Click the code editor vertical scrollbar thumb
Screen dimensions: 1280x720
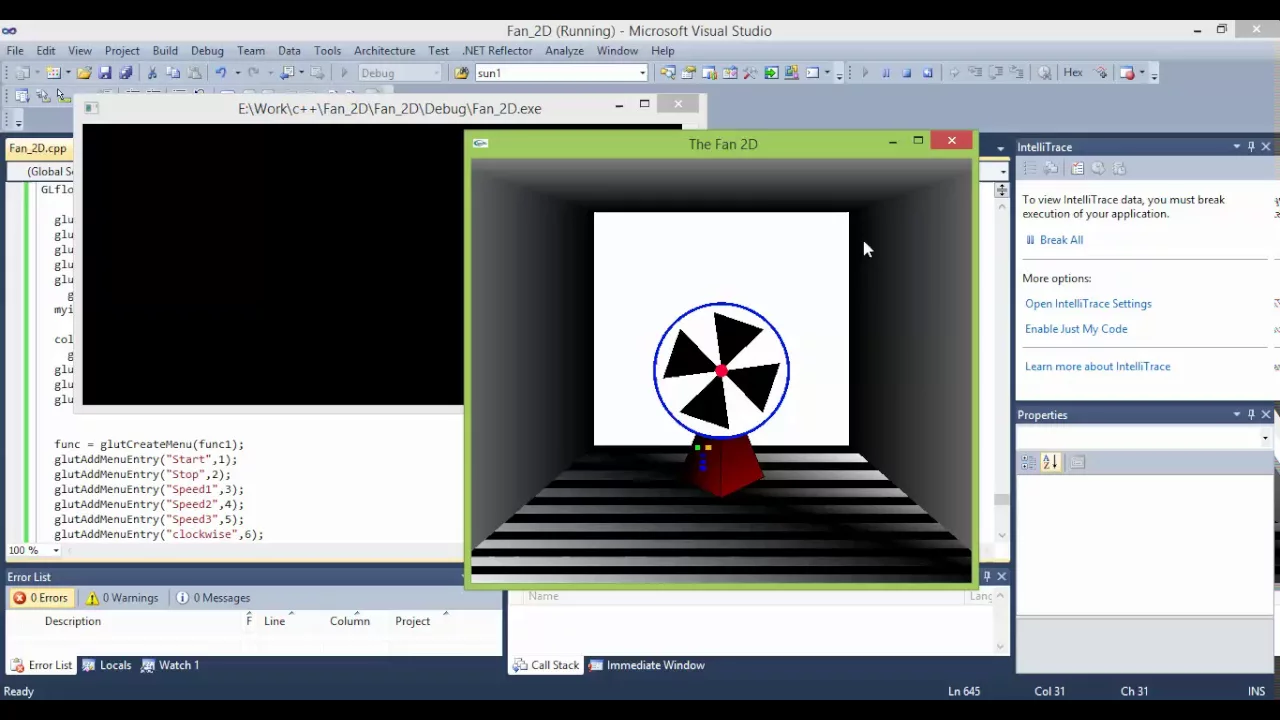[1002, 500]
